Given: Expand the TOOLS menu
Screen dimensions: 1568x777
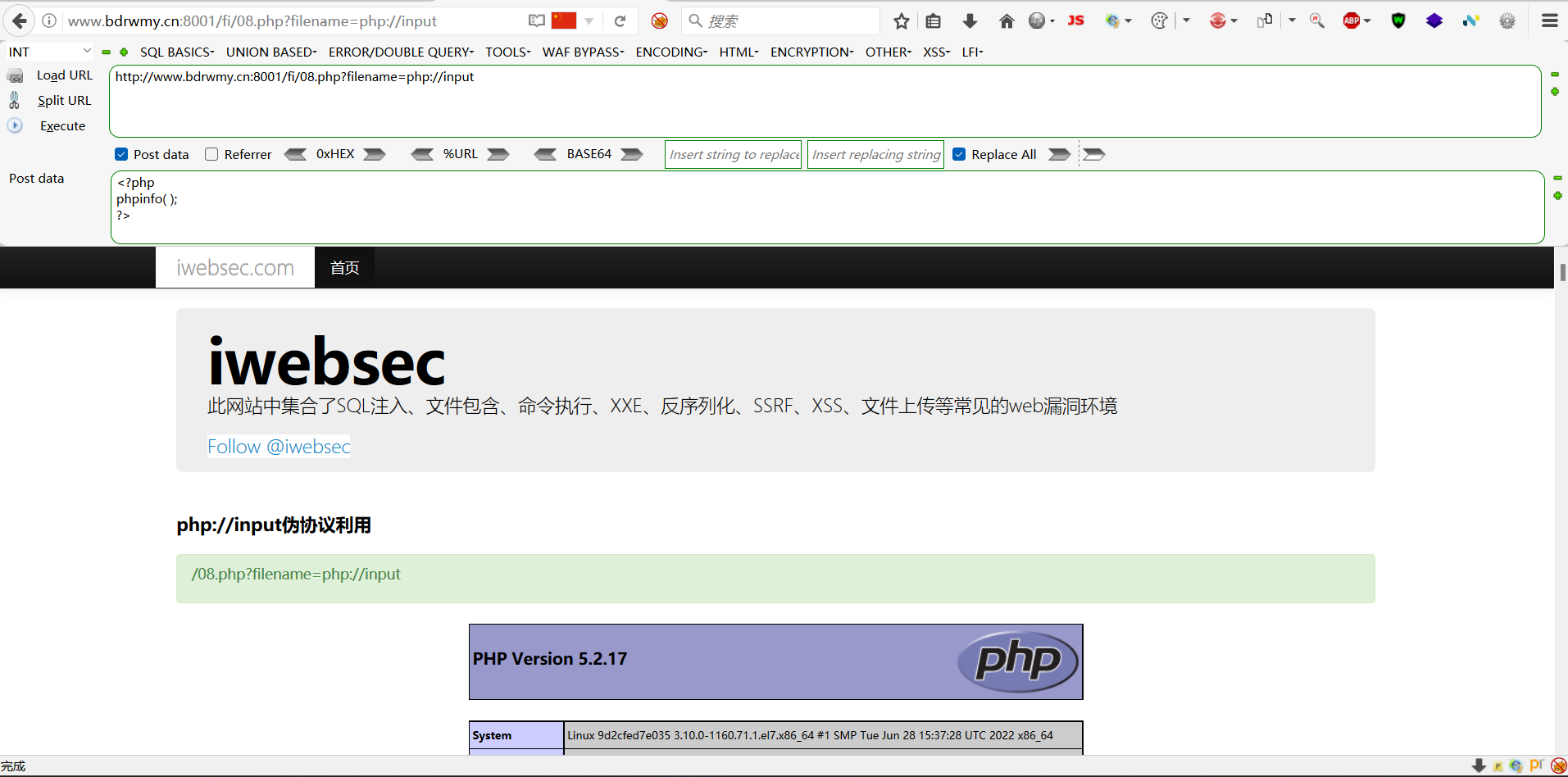Looking at the screenshot, I should click(508, 52).
